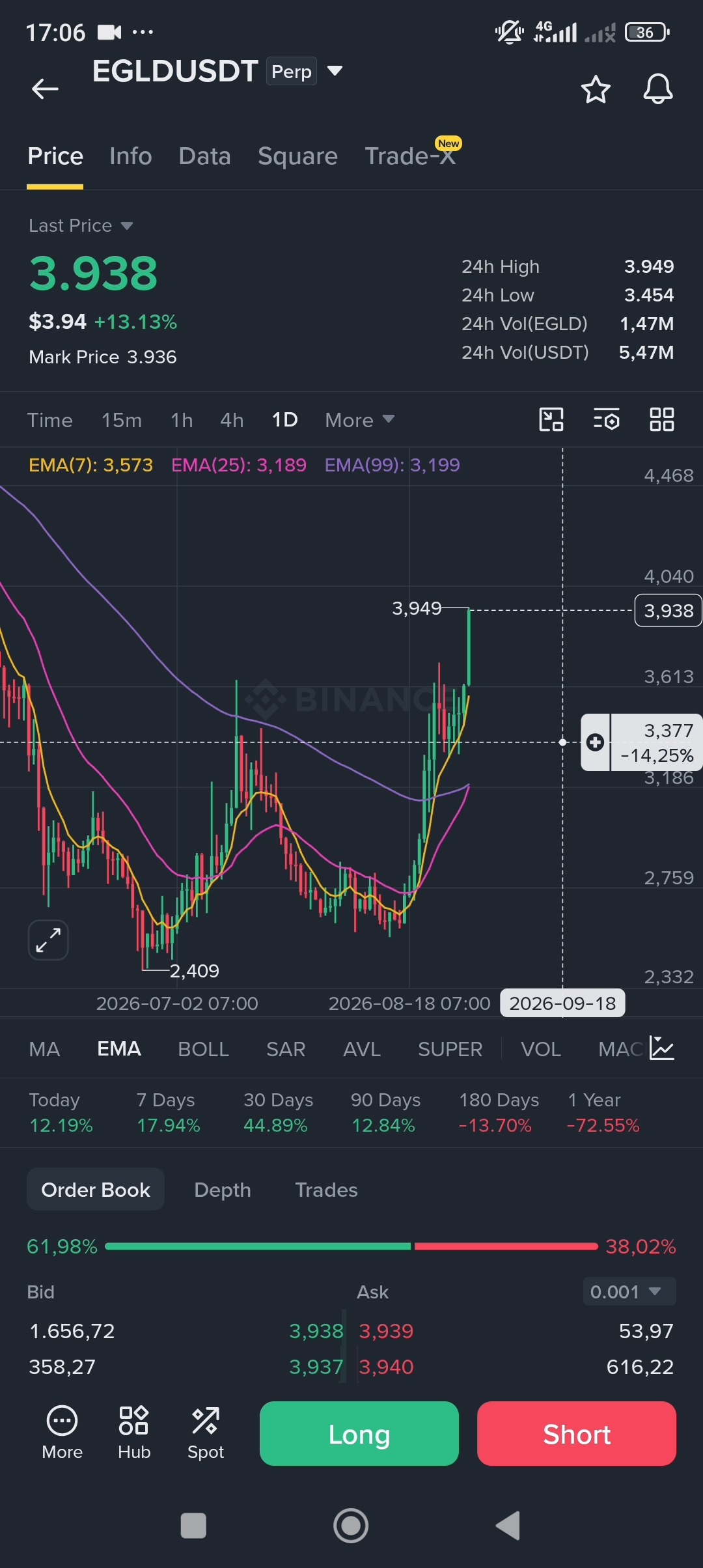Viewport: 703px width, 1568px height.
Task: Switch to the Info tab
Action: click(x=131, y=156)
